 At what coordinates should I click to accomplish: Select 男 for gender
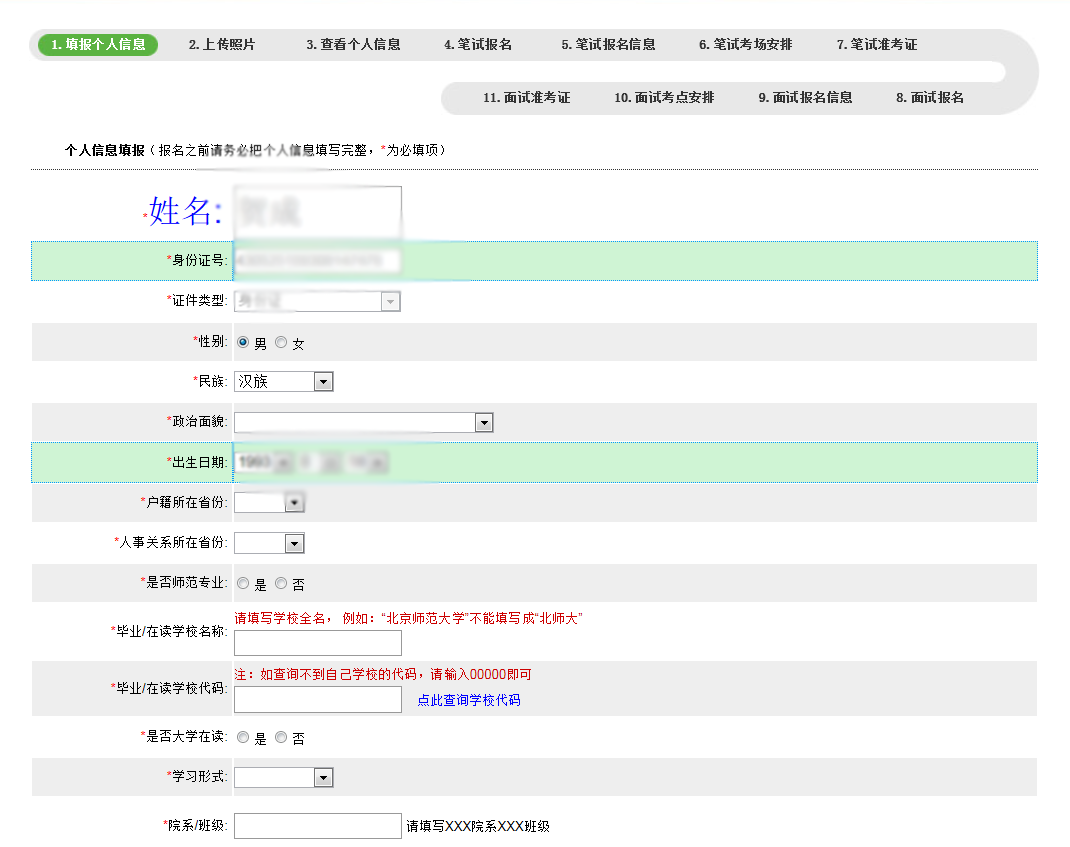[x=243, y=342]
